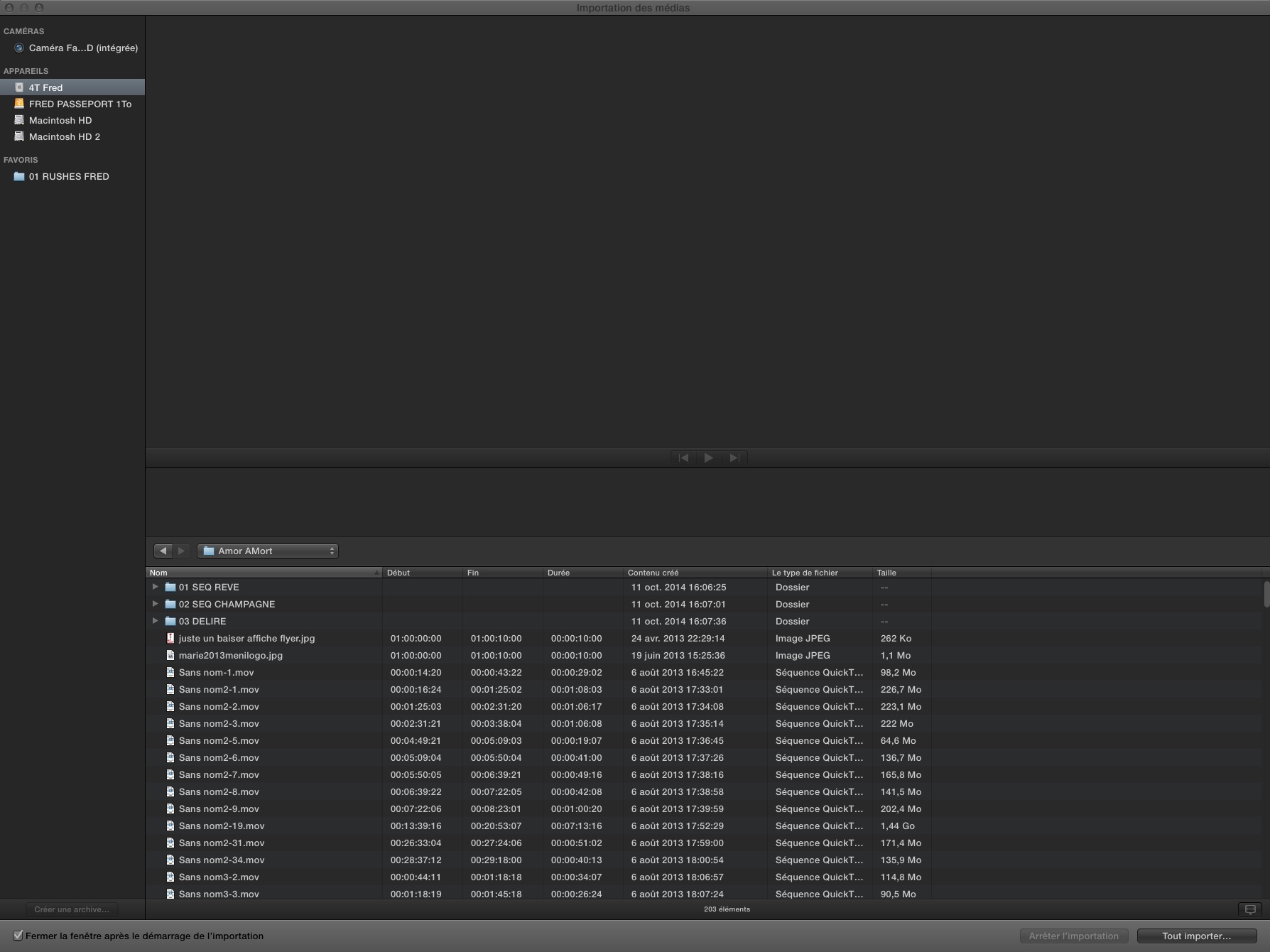Click the Arrêter l'importation button

[1074, 936]
